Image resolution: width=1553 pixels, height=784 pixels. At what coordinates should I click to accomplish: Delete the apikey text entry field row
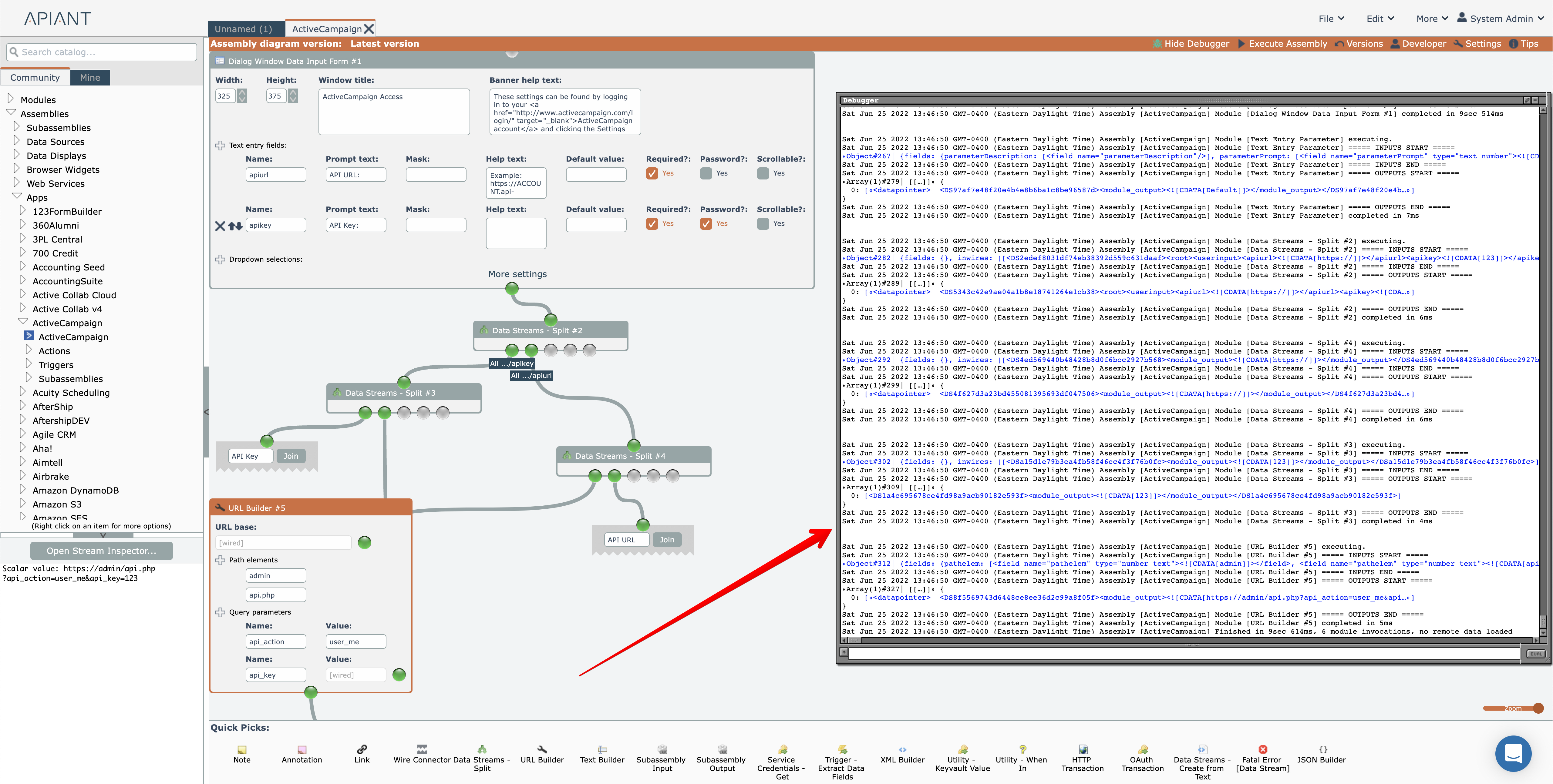click(x=220, y=226)
